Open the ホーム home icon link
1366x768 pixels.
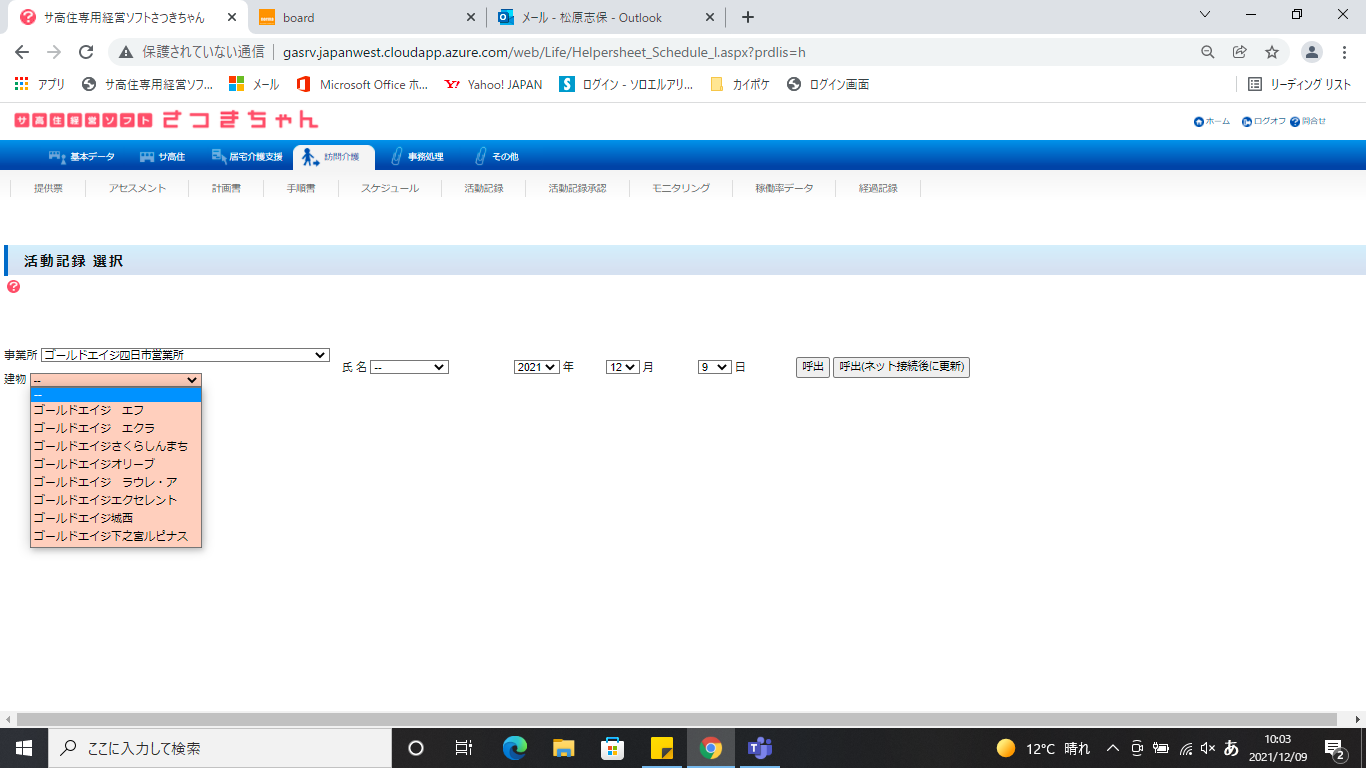(x=1199, y=122)
